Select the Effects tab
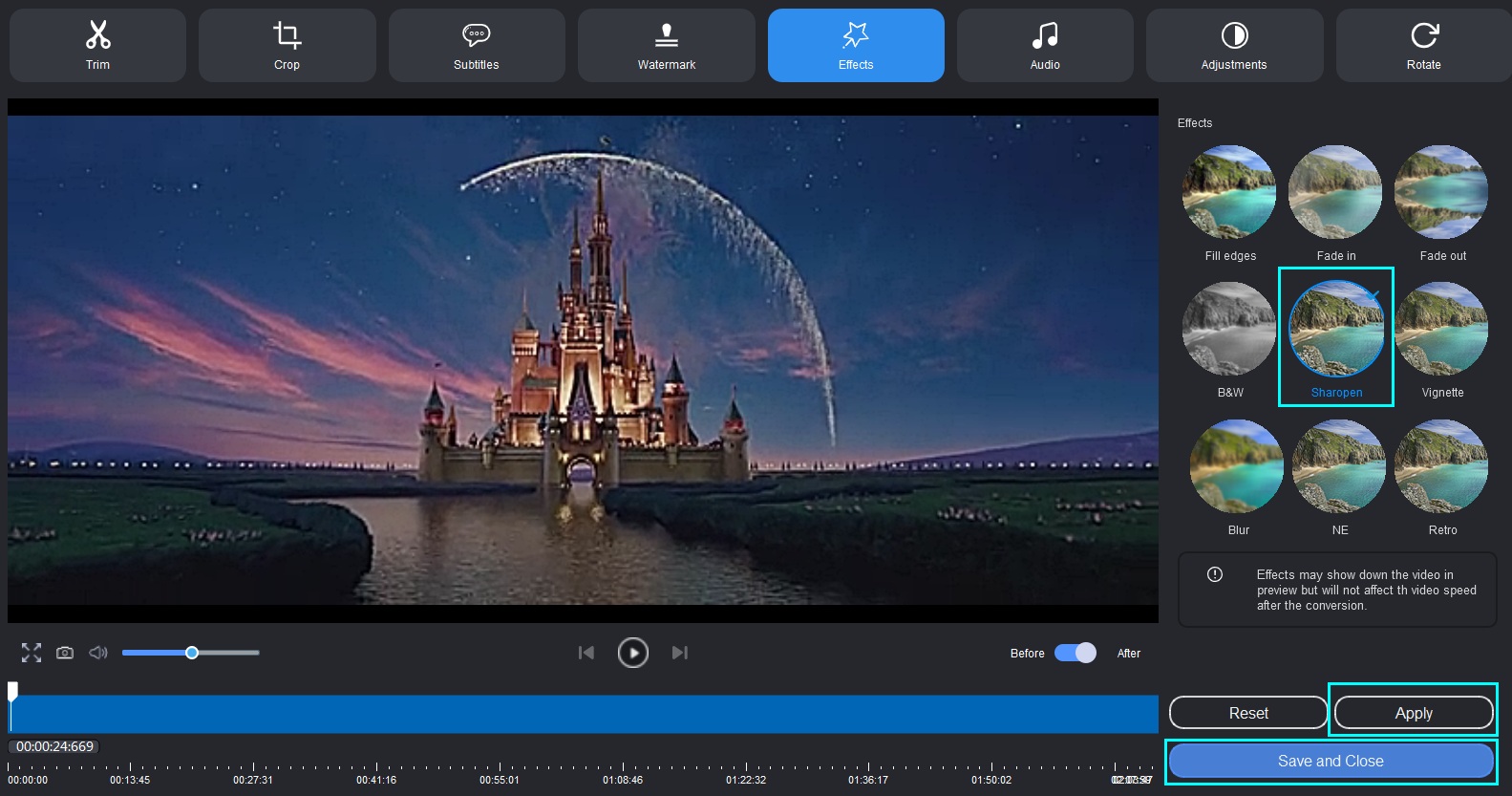Screen dimensions: 1512x796 pos(856,45)
